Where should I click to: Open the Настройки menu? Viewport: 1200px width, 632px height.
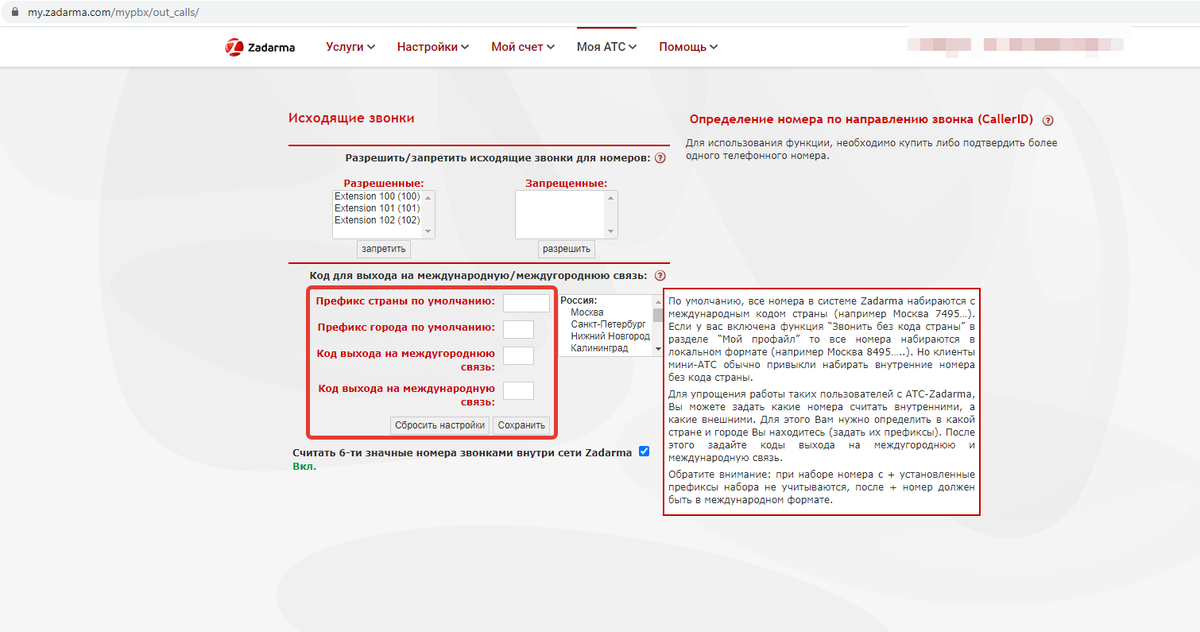coord(433,47)
